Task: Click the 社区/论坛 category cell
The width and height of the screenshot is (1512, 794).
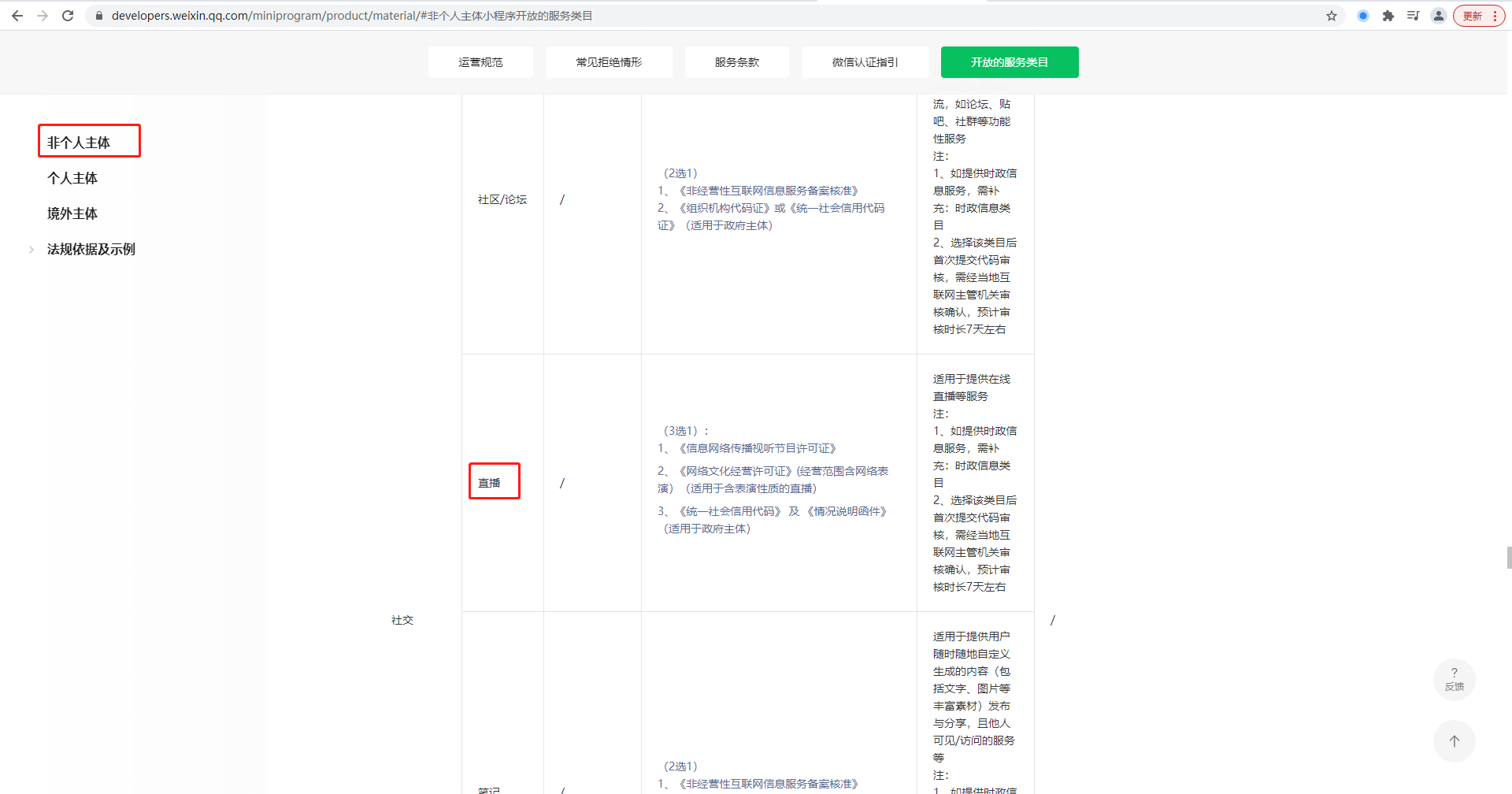Action: pyautogui.click(x=502, y=199)
